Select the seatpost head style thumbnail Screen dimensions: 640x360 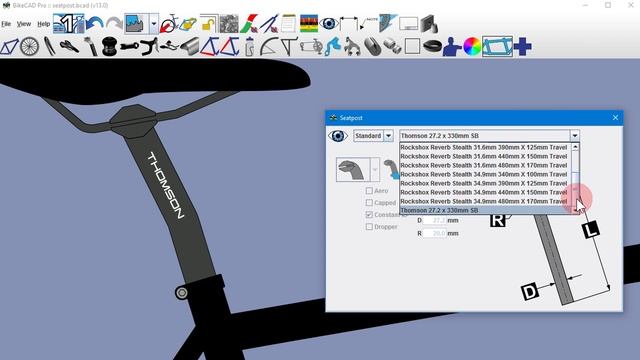pos(353,169)
